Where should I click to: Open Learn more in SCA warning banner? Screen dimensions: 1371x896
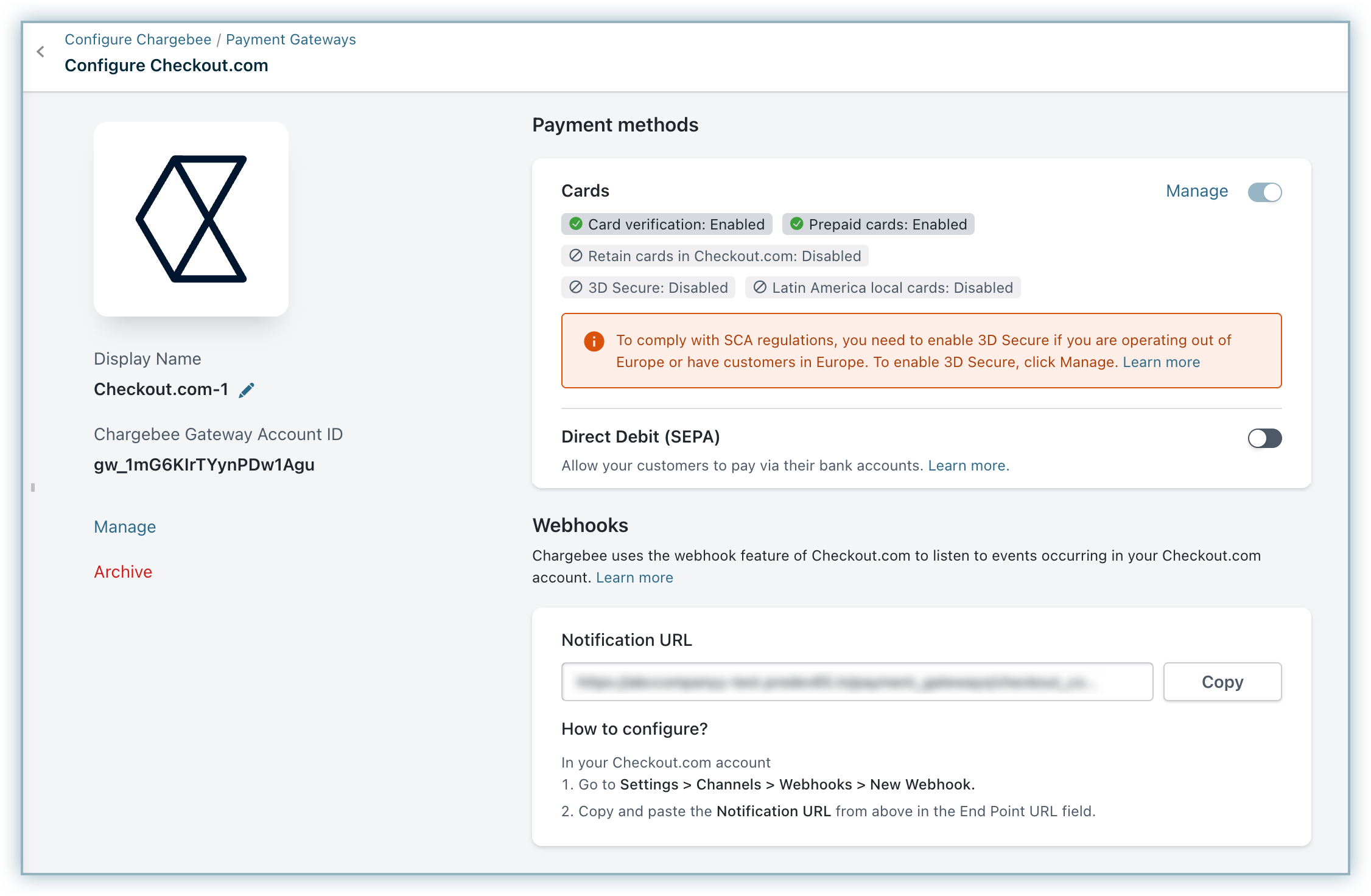pyautogui.click(x=1161, y=363)
